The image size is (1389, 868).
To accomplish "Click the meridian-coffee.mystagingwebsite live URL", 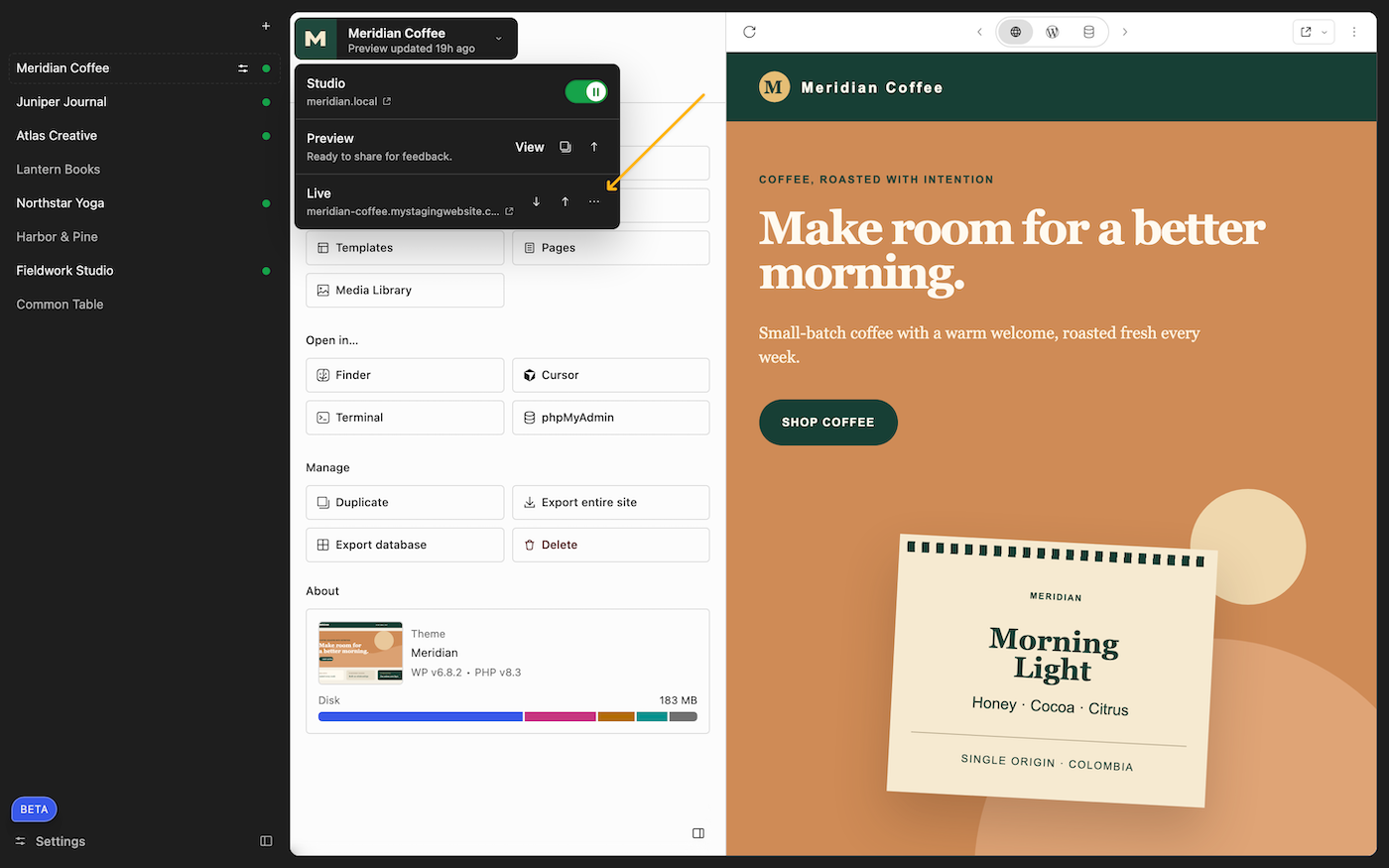I will pos(403,211).
